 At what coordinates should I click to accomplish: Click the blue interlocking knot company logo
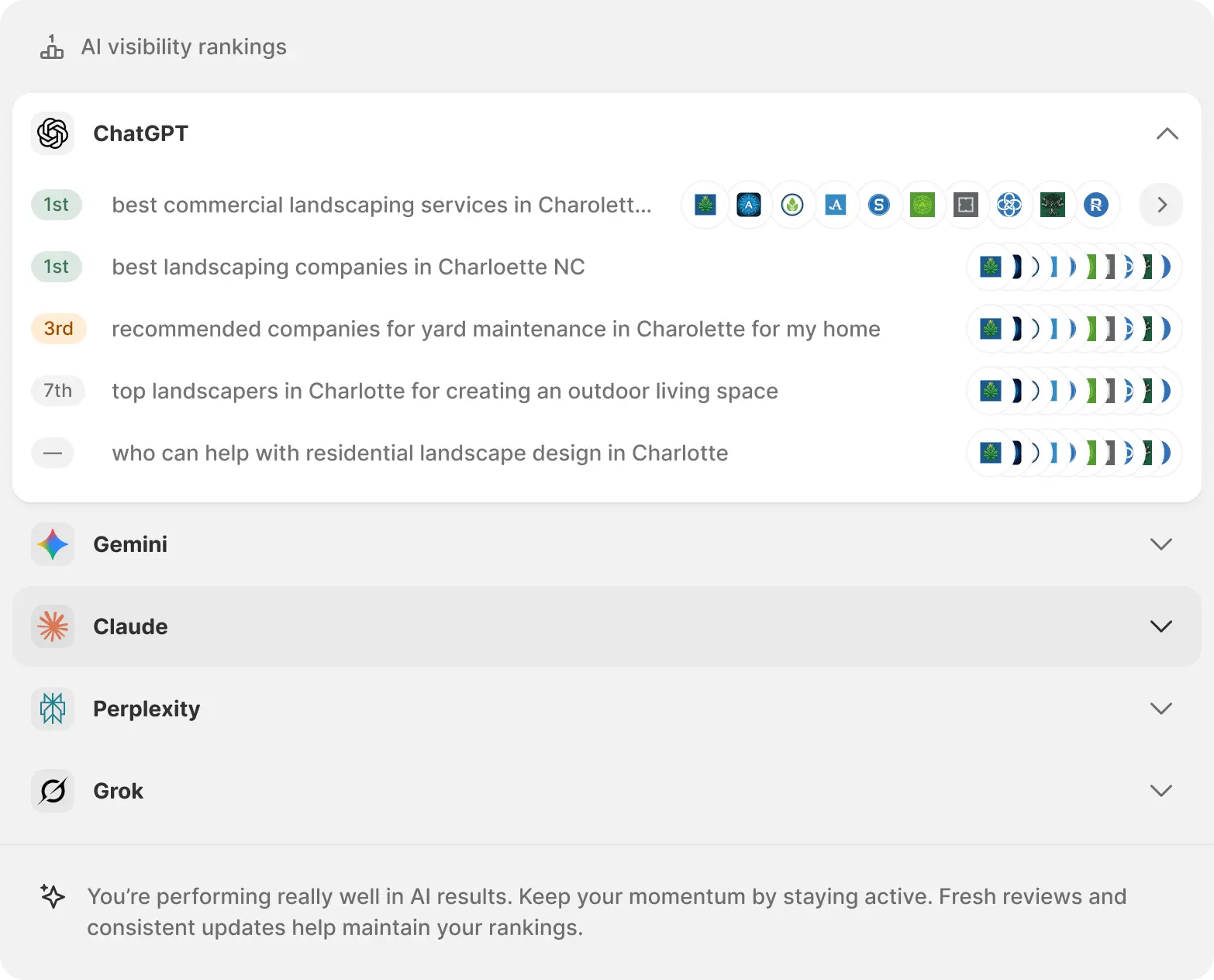pos(1009,205)
